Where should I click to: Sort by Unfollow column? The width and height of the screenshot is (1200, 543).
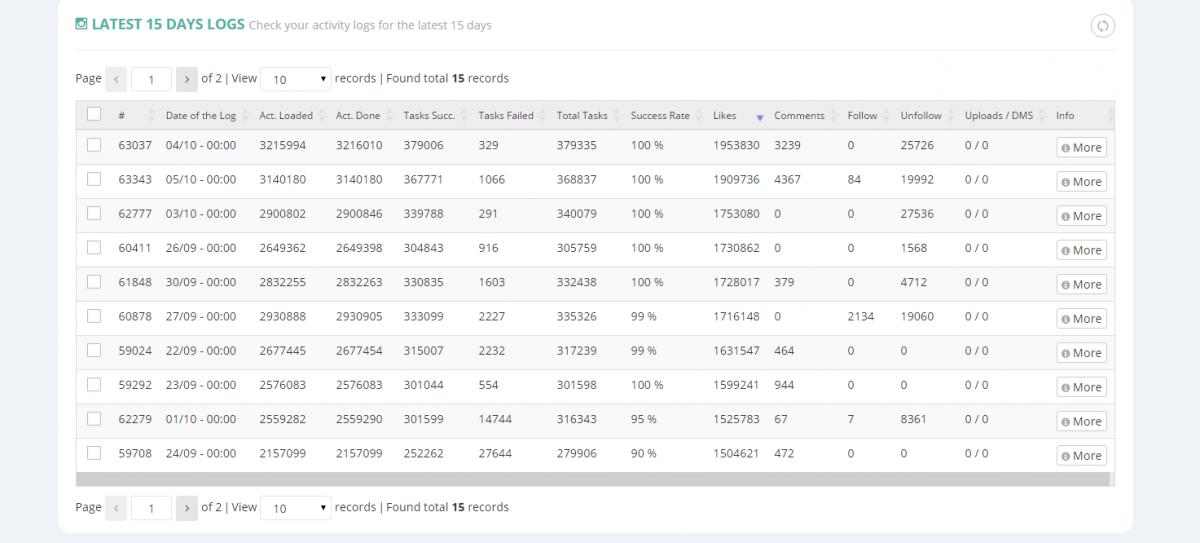(921, 116)
